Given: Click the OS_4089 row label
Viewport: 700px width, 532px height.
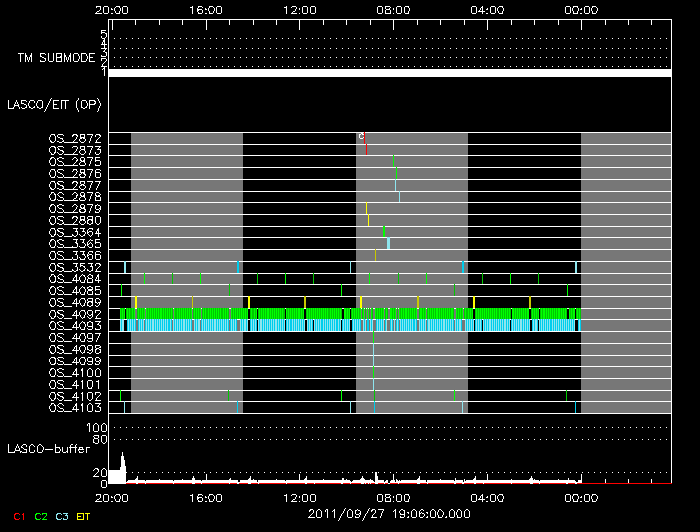Looking at the screenshot, I should coord(75,302).
